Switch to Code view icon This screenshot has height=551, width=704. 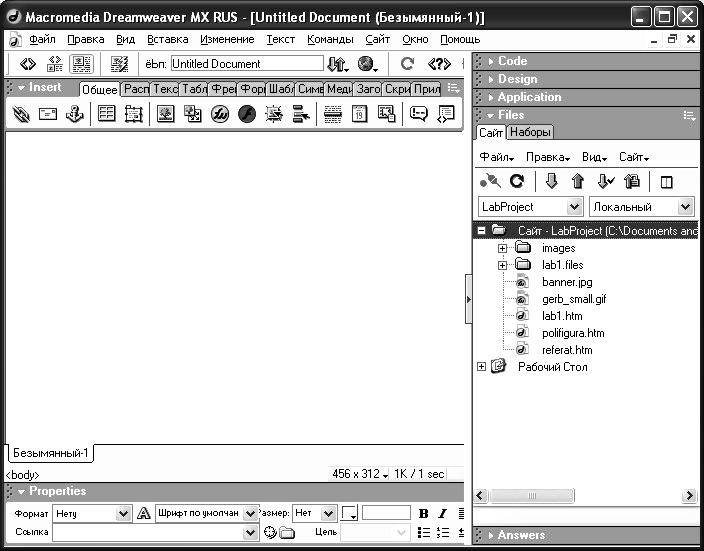(x=28, y=64)
